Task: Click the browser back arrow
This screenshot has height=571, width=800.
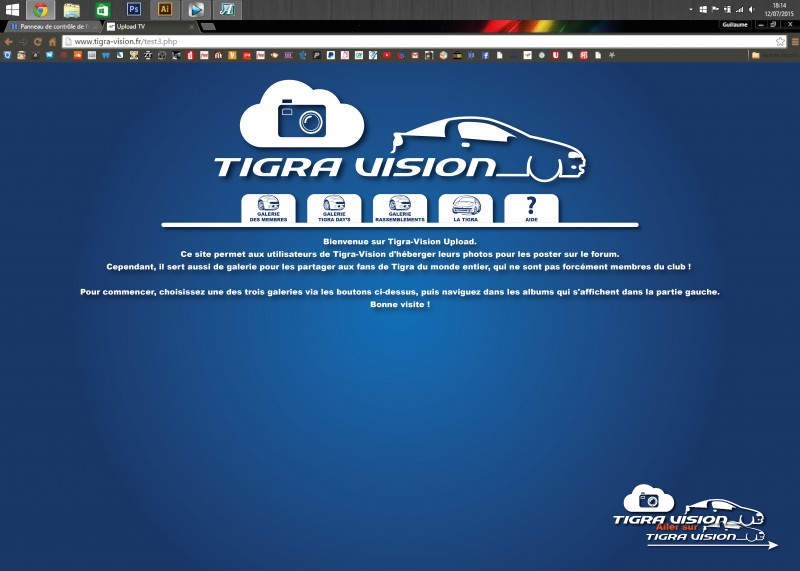Action: pos(9,42)
